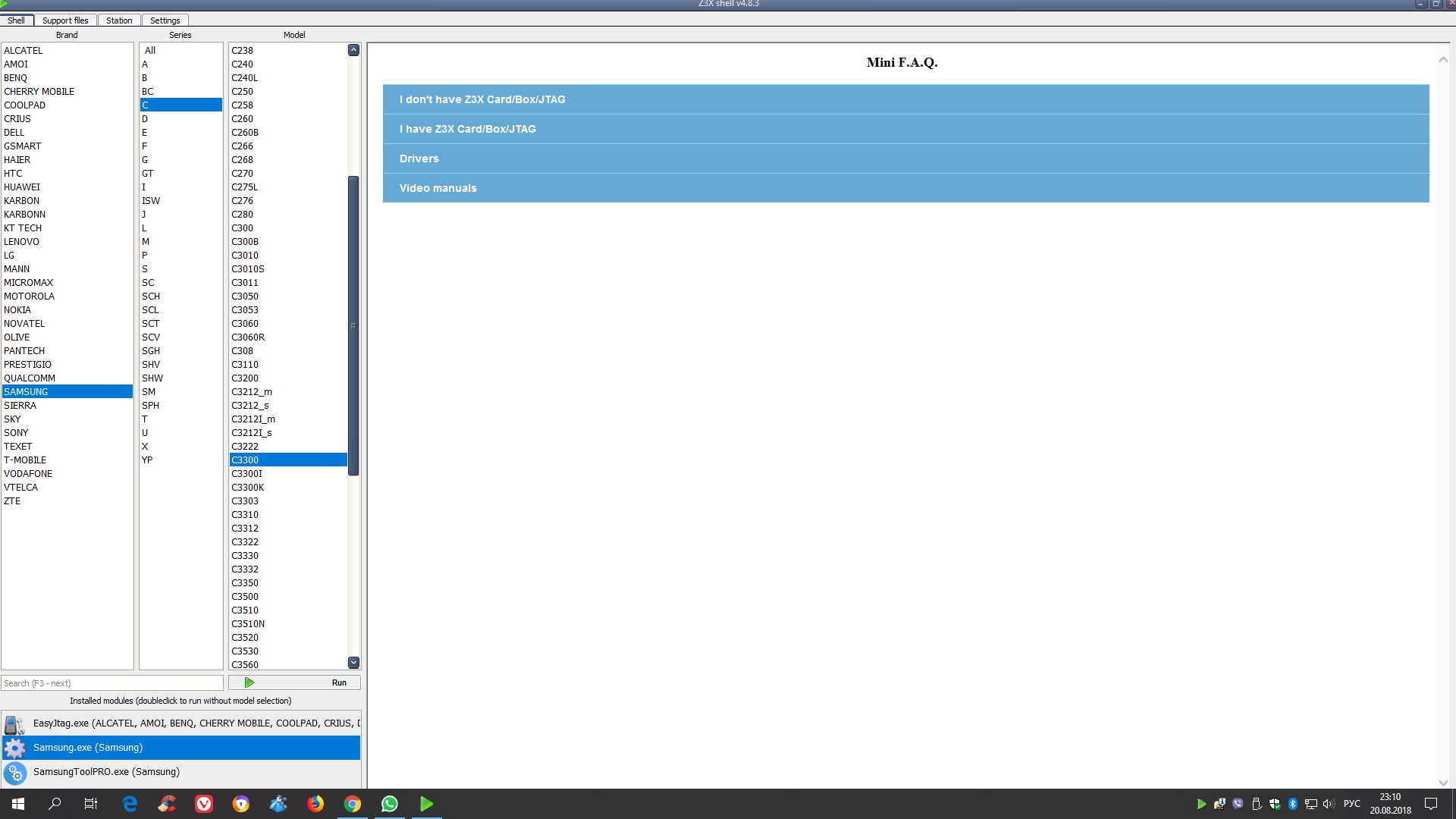Select model C3510N
Screen dimensions: 1456x819
[288, 624]
